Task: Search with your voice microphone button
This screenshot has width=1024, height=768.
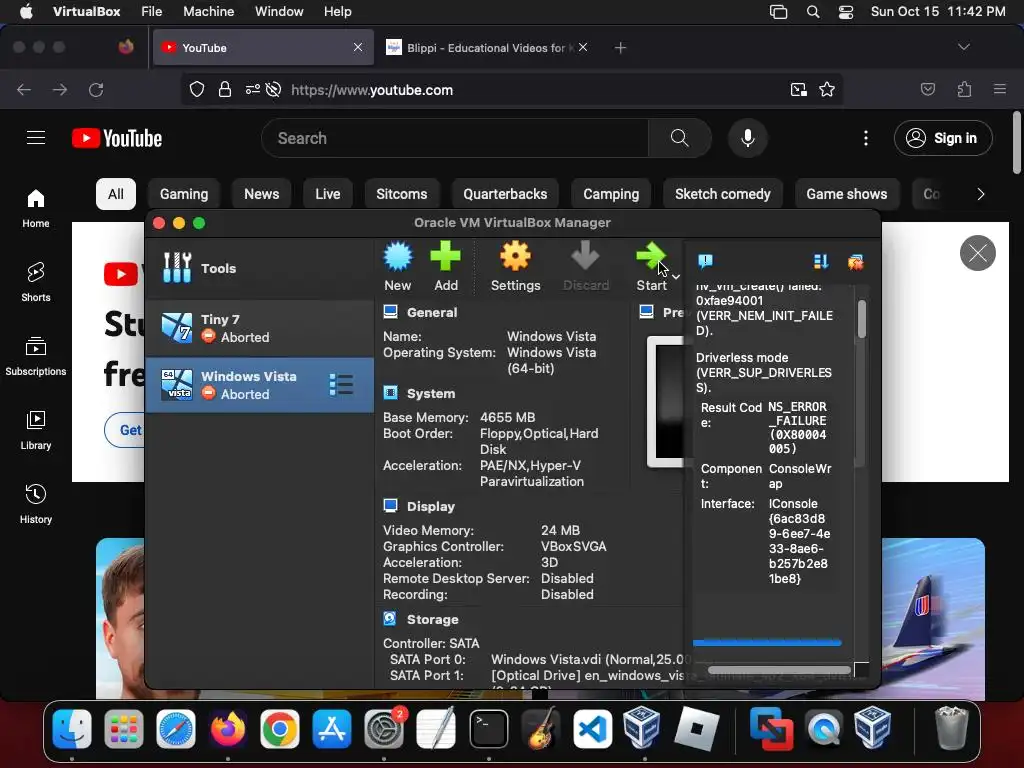Action: (748, 138)
